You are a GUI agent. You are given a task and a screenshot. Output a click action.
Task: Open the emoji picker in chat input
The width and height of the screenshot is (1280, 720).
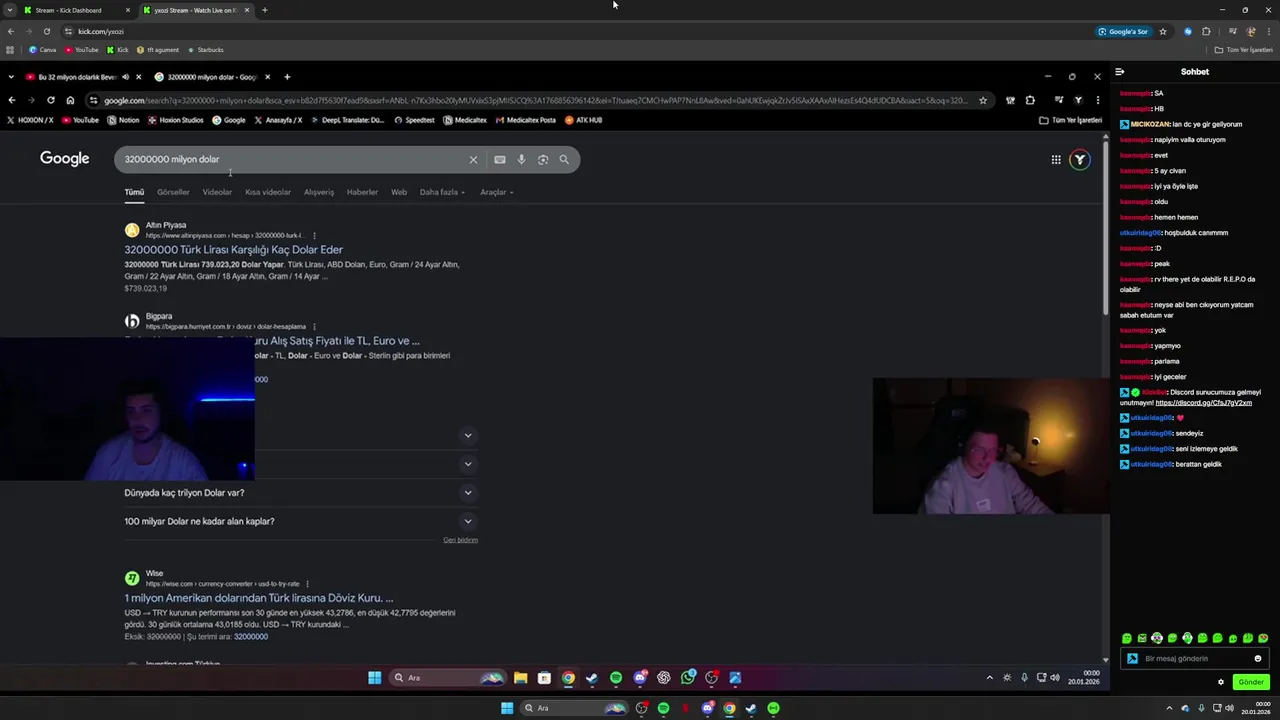pos(1258,659)
